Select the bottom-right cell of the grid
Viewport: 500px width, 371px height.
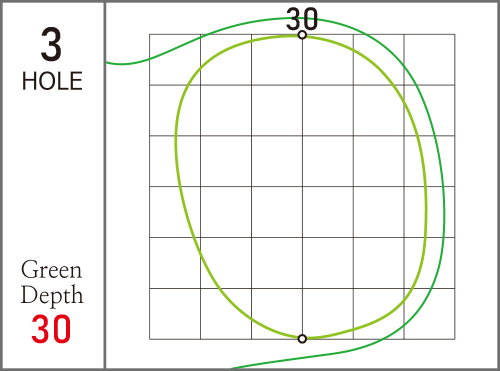429,314
